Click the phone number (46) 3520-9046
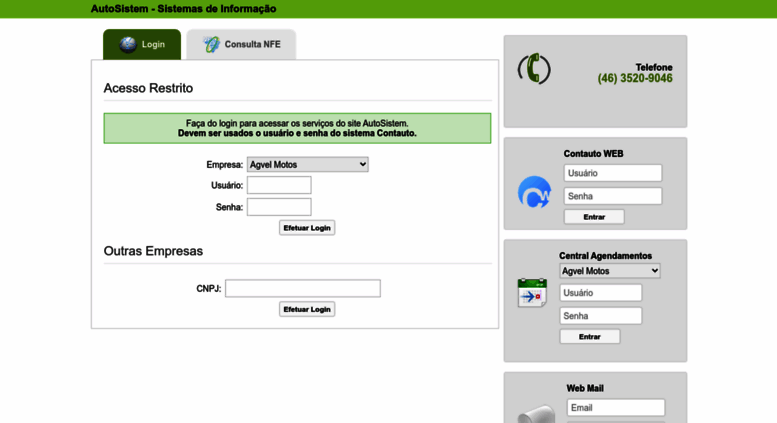This screenshot has width=777, height=423. pyautogui.click(x=635, y=78)
